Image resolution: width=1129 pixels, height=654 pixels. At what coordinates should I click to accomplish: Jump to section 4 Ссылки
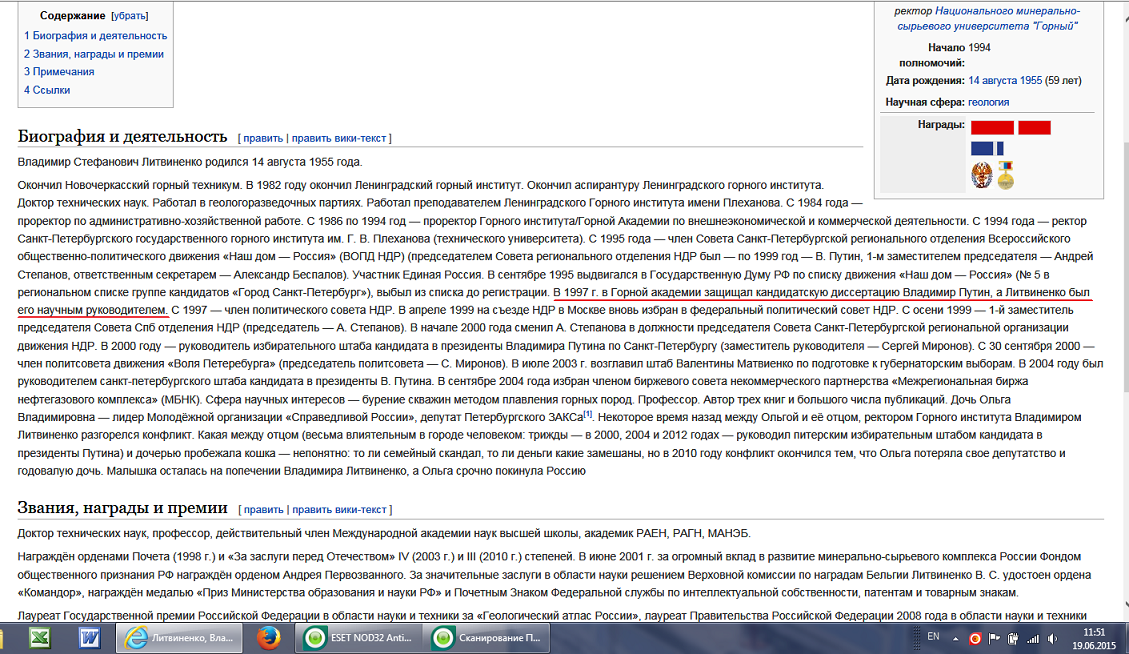click(47, 90)
